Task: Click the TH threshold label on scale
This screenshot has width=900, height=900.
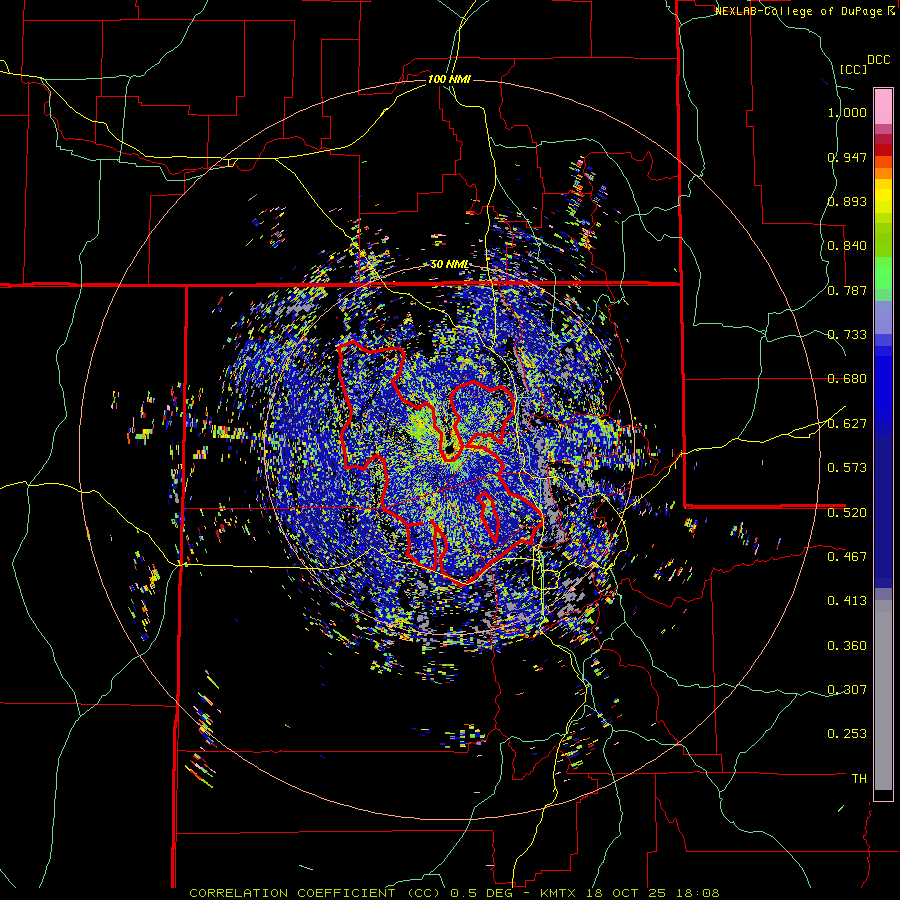Action: point(859,779)
